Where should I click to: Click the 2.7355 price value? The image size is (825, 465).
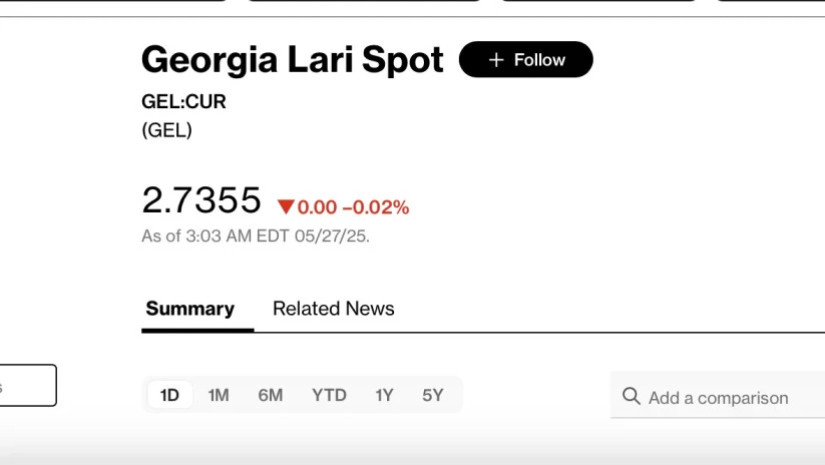pos(201,200)
